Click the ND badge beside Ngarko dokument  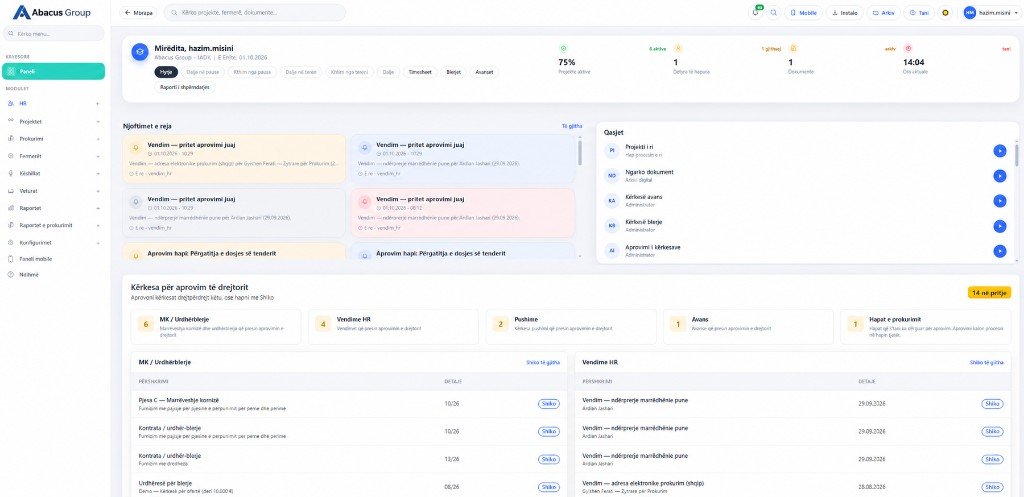tap(612, 176)
